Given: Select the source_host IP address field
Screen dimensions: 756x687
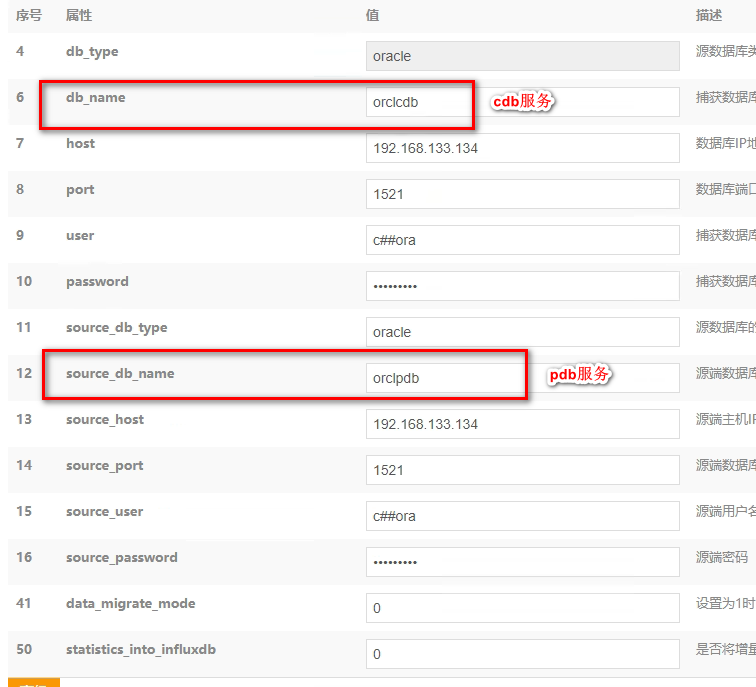Looking at the screenshot, I should [522, 424].
